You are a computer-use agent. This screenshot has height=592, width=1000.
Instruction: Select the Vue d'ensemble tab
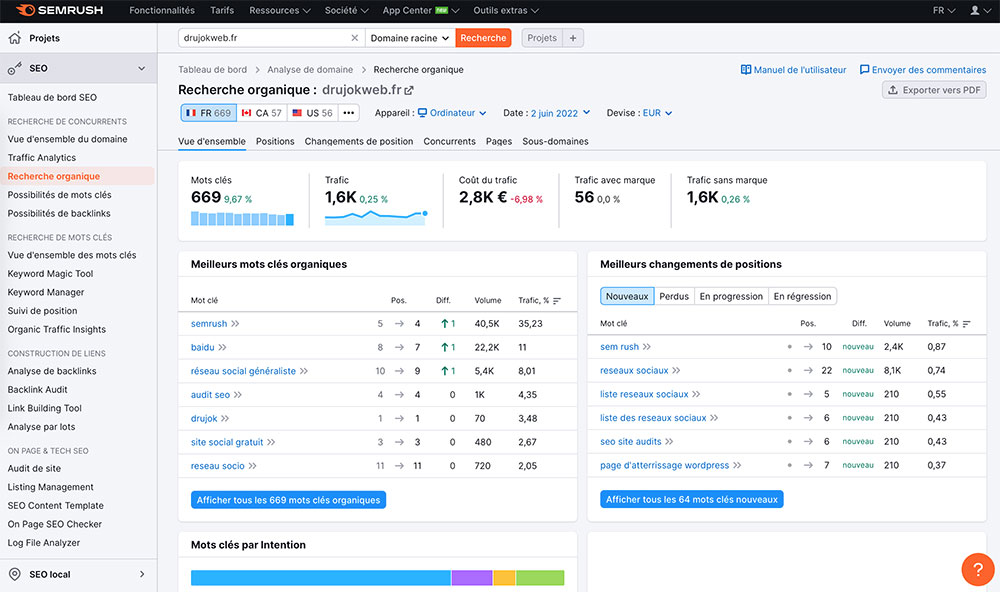[212, 141]
